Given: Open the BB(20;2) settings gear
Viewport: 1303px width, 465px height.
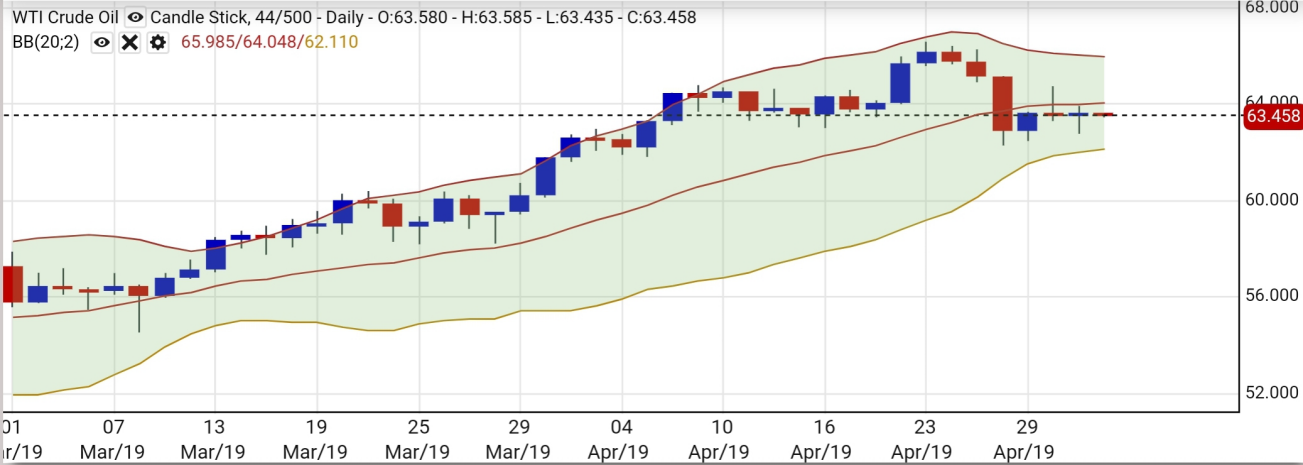Looking at the screenshot, I should [x=157, y=42].
